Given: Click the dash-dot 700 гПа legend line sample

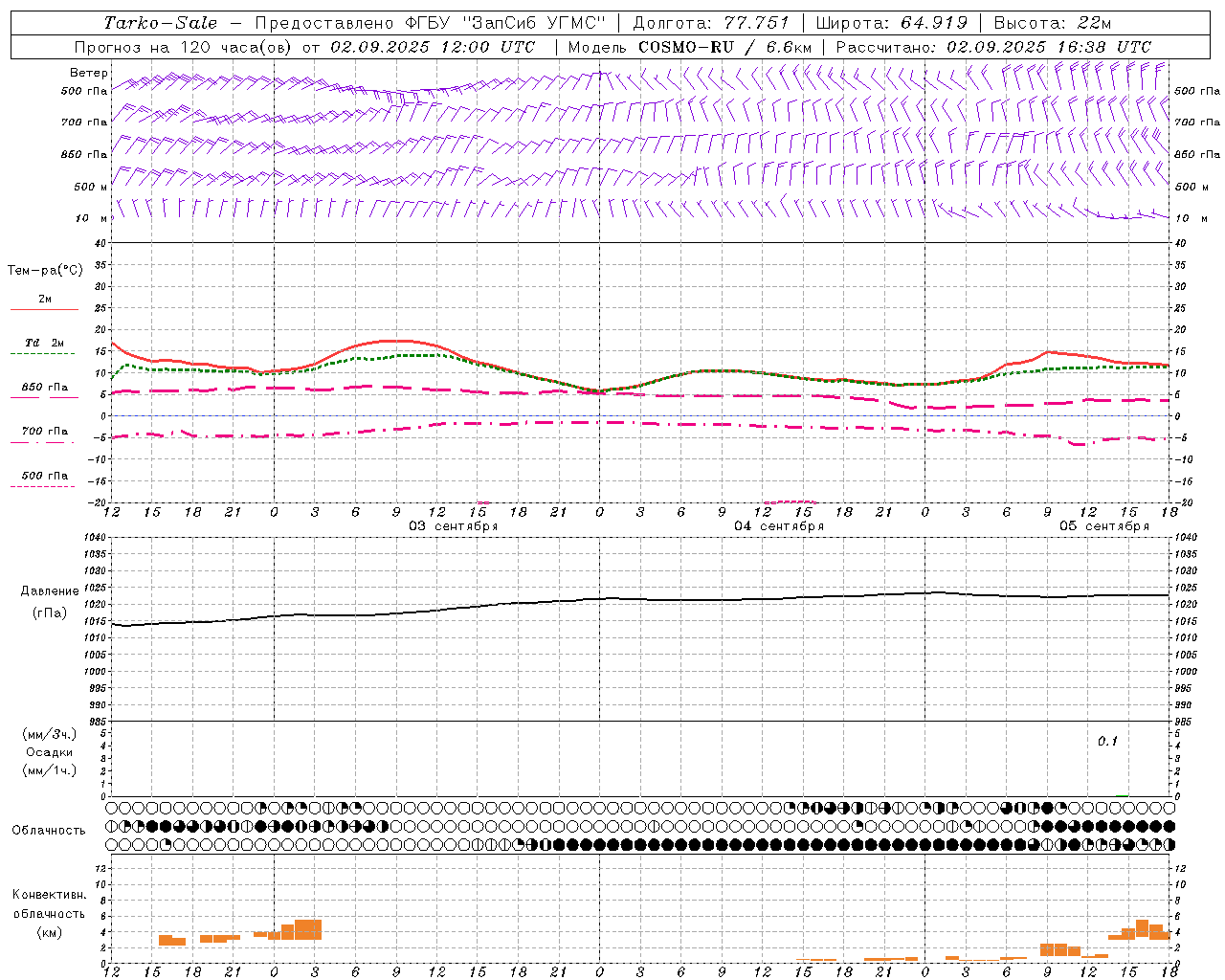Looking at the screenshot, I should [42, 442].
